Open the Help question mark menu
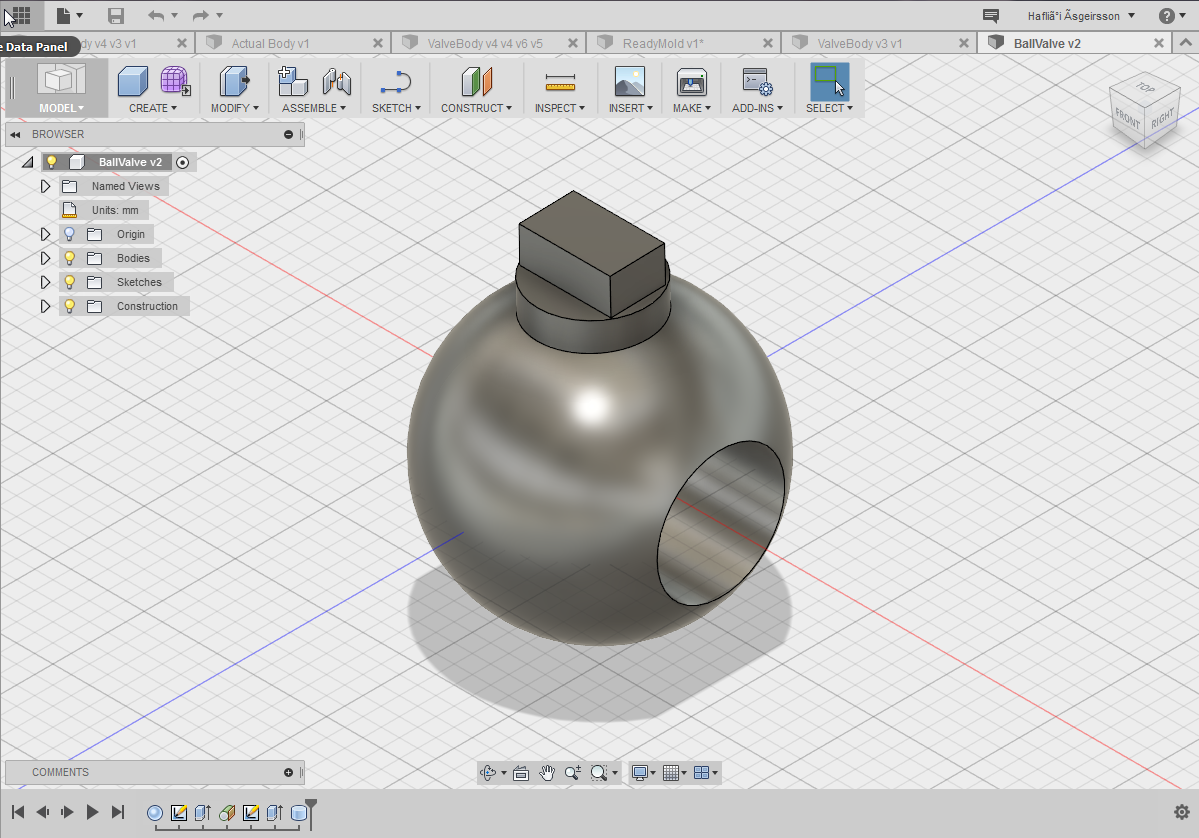Viewport: 1199px width, 838px height. [x=1166, y=15]
